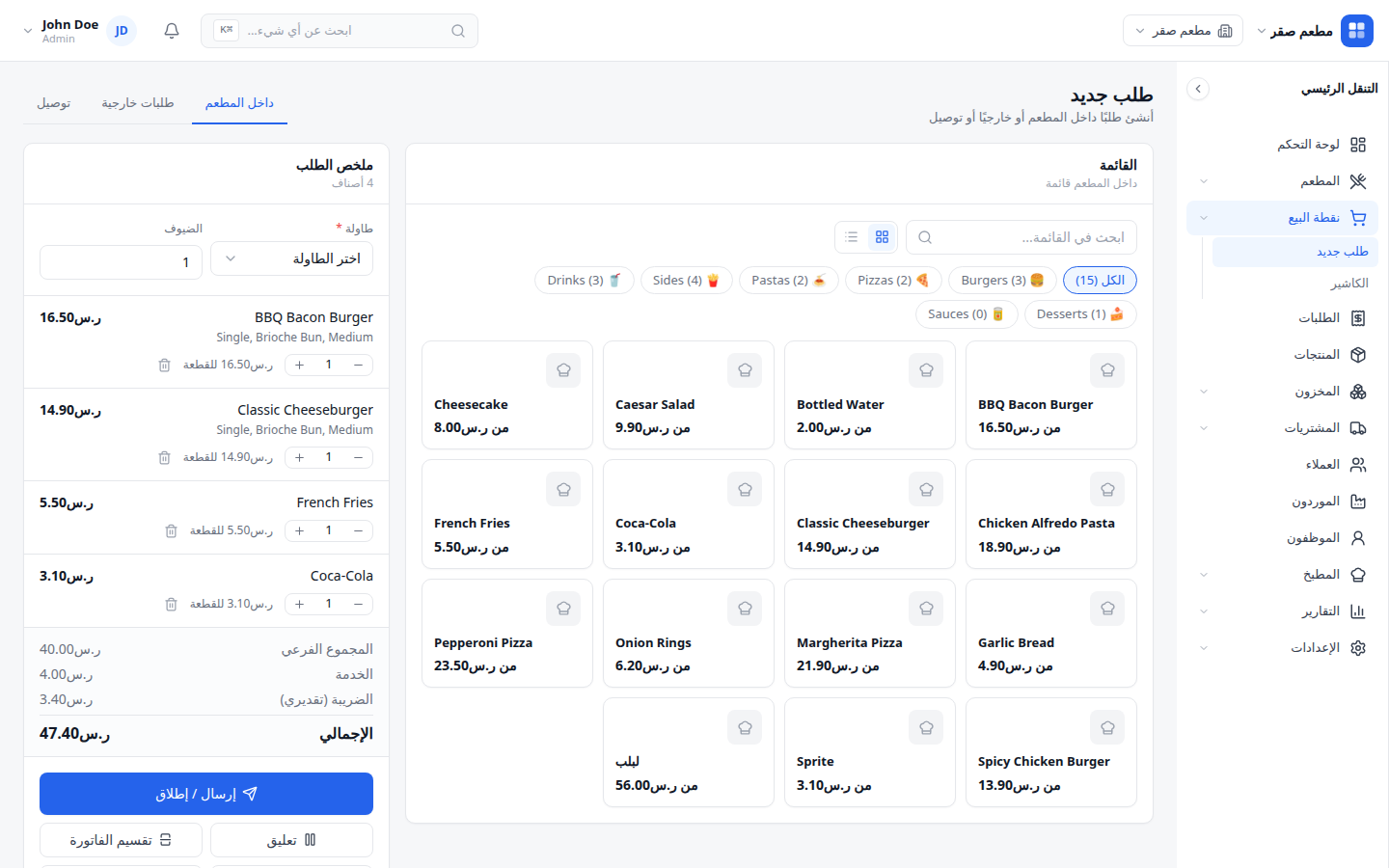Open the طاولة (table) selection dropdown
Viewport: 1389px width, 868px height.
(x=292, y=258)
